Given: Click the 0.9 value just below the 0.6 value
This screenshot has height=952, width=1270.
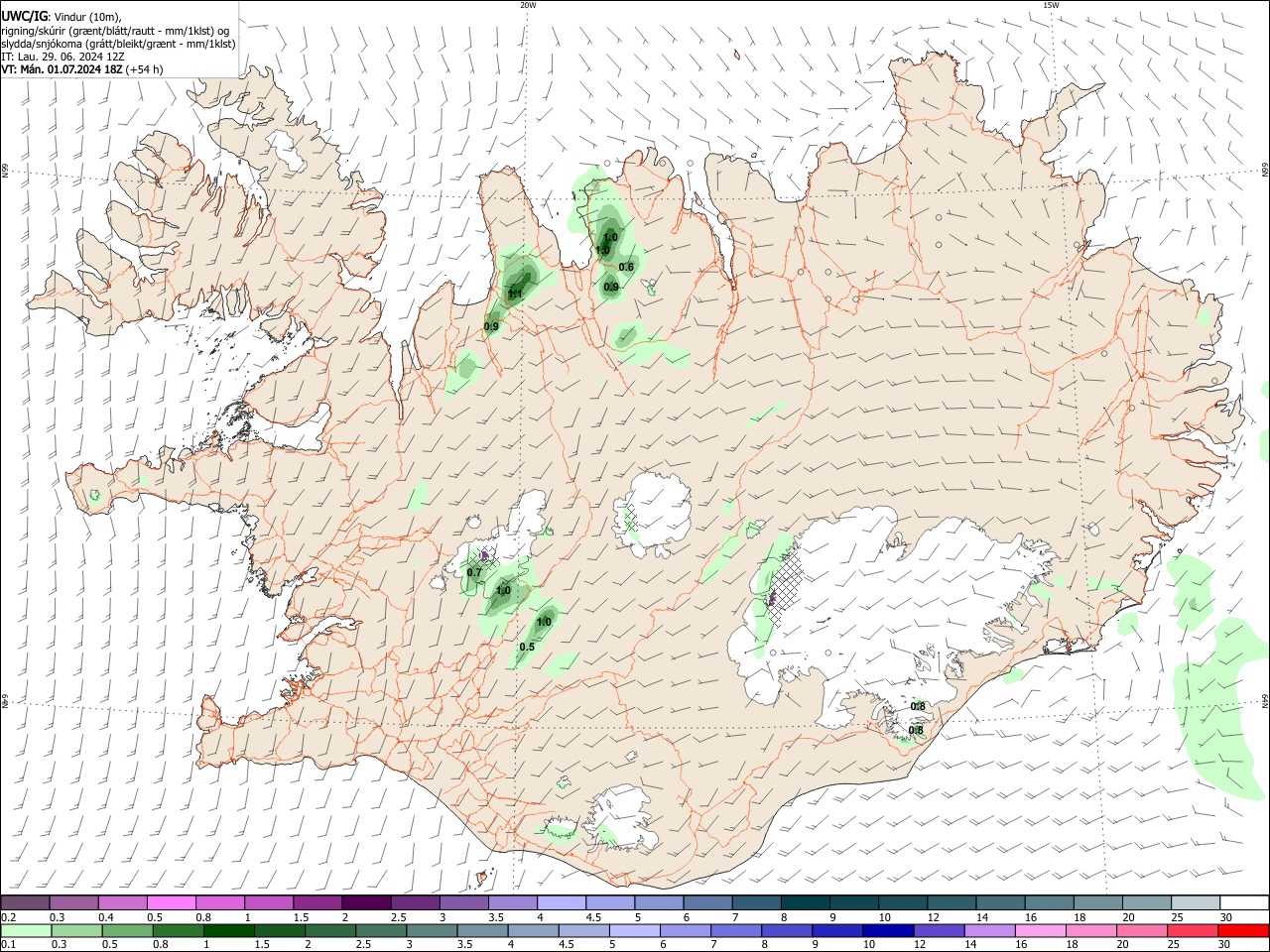Looking at the screenshot, I should pyautogui.click(x=611, y=288).
